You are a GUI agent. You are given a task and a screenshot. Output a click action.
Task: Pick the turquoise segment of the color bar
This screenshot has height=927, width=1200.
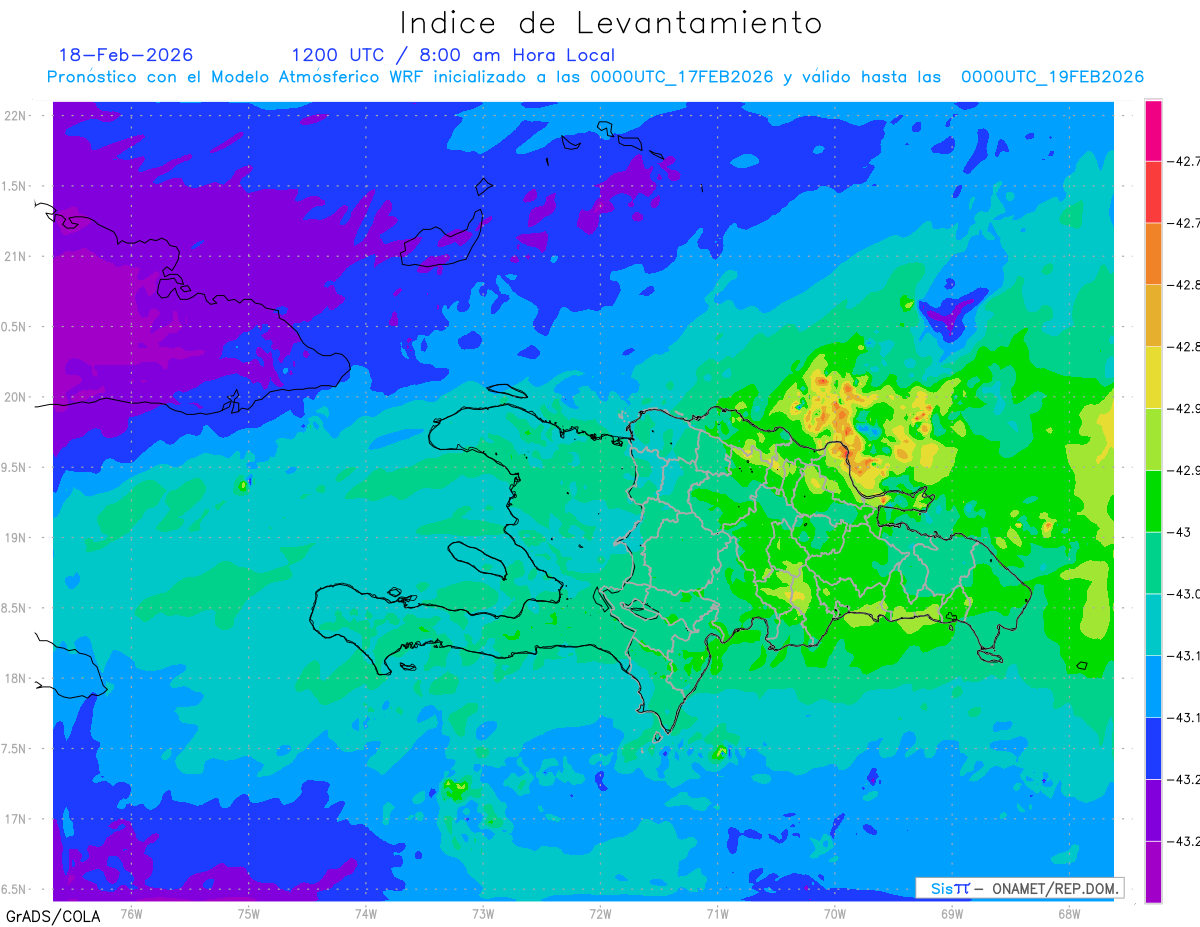(x=1153, y=626)
